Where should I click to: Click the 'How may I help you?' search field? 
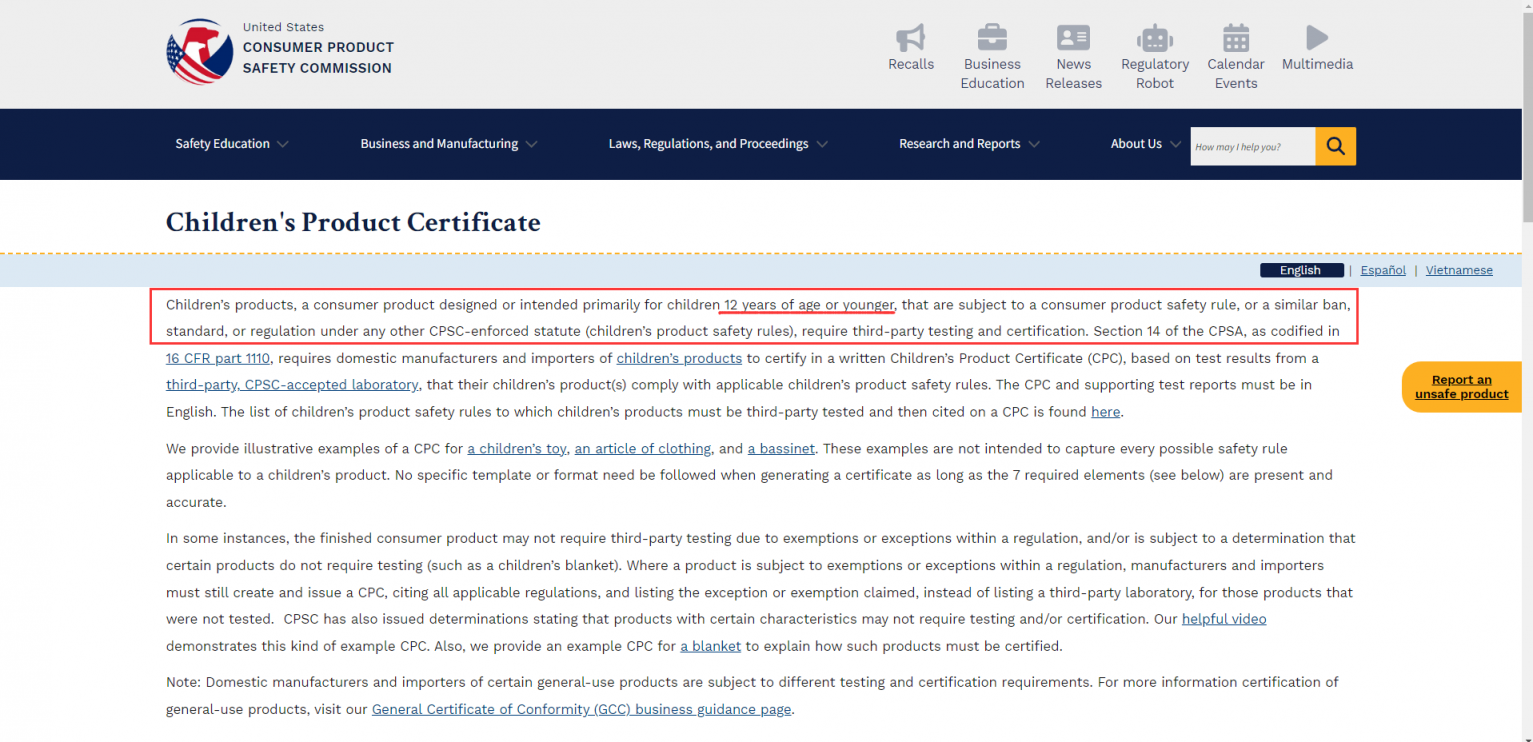1253,146
